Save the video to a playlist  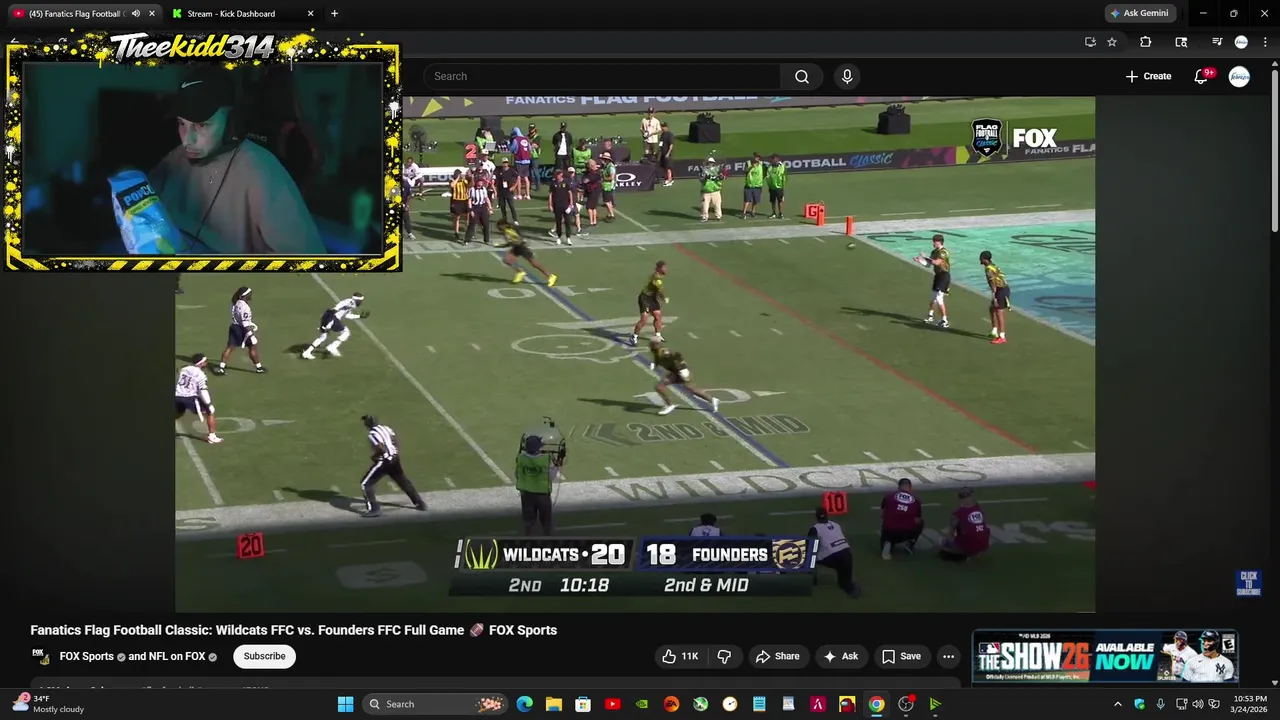[x=901, y=656]
